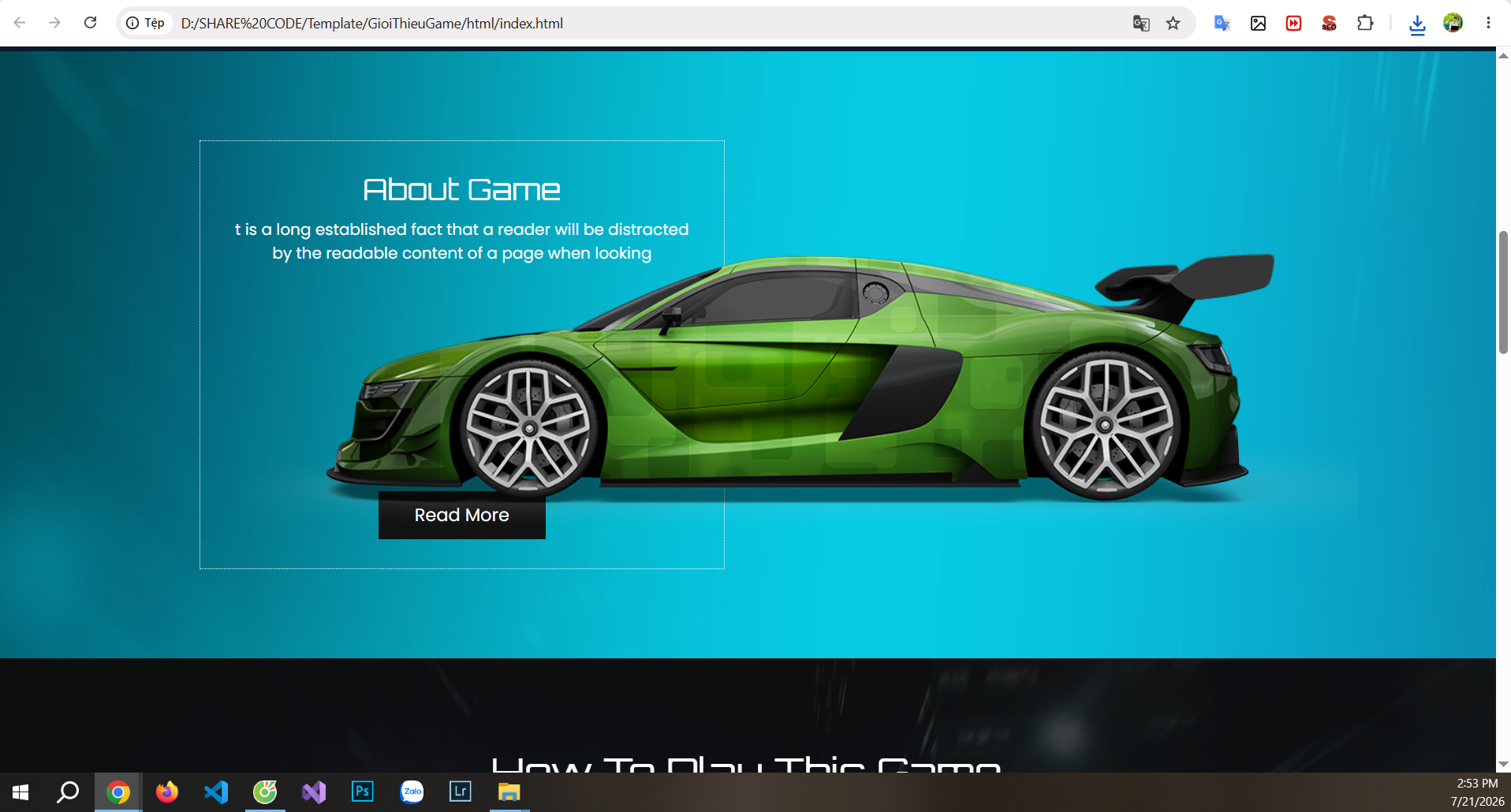Click the browser forward arrow

tap(54, 23)
